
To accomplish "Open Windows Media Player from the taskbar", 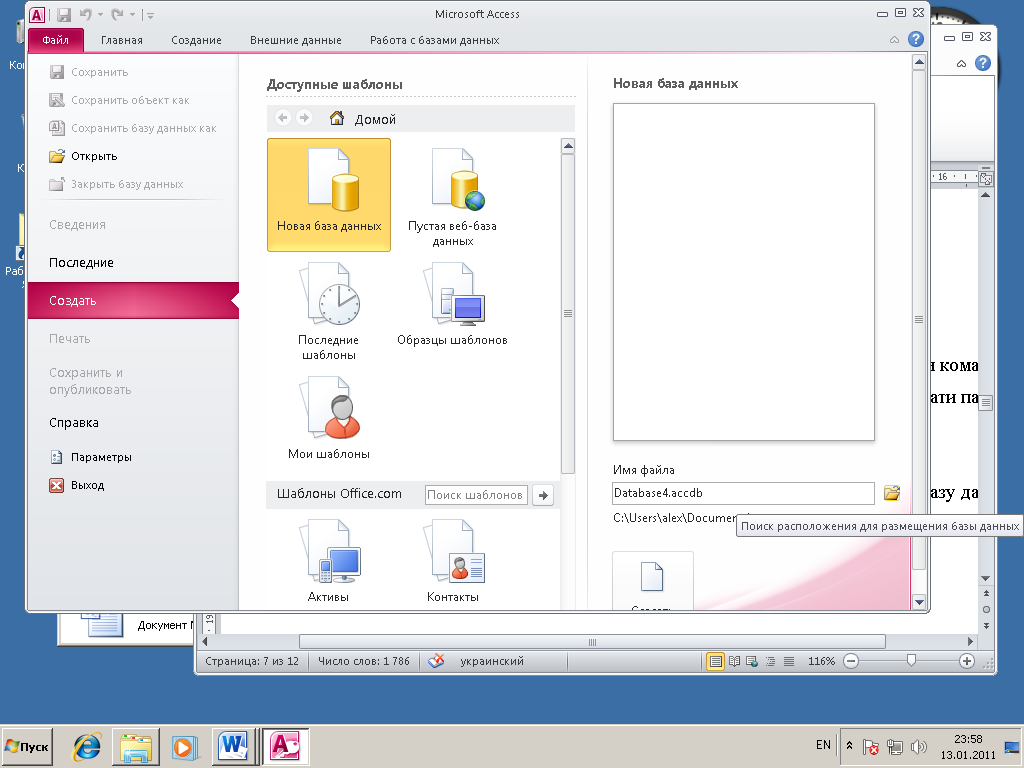I will pyautogui.click(x=185, y=746).
